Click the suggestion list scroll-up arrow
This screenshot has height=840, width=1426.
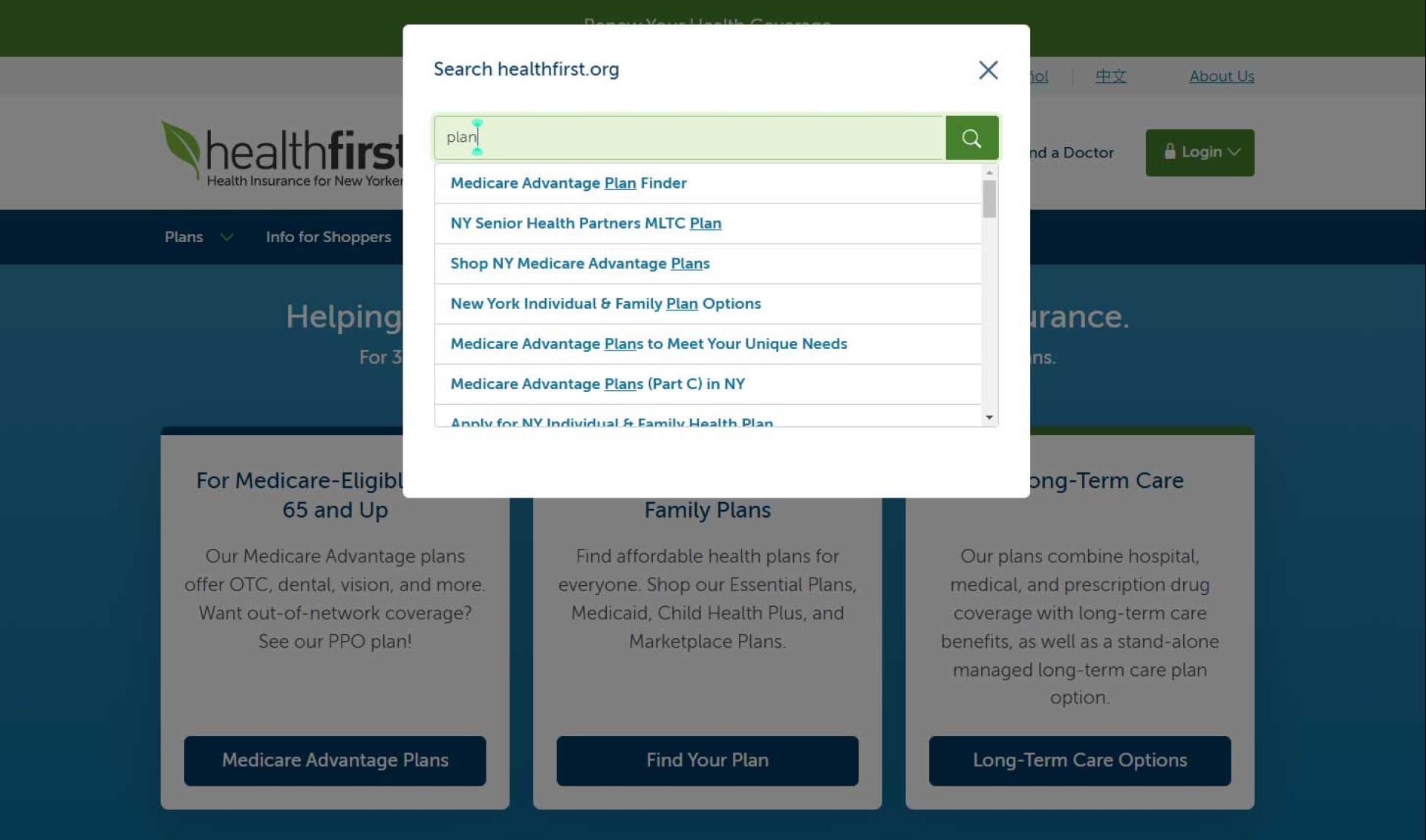(989, 172)
